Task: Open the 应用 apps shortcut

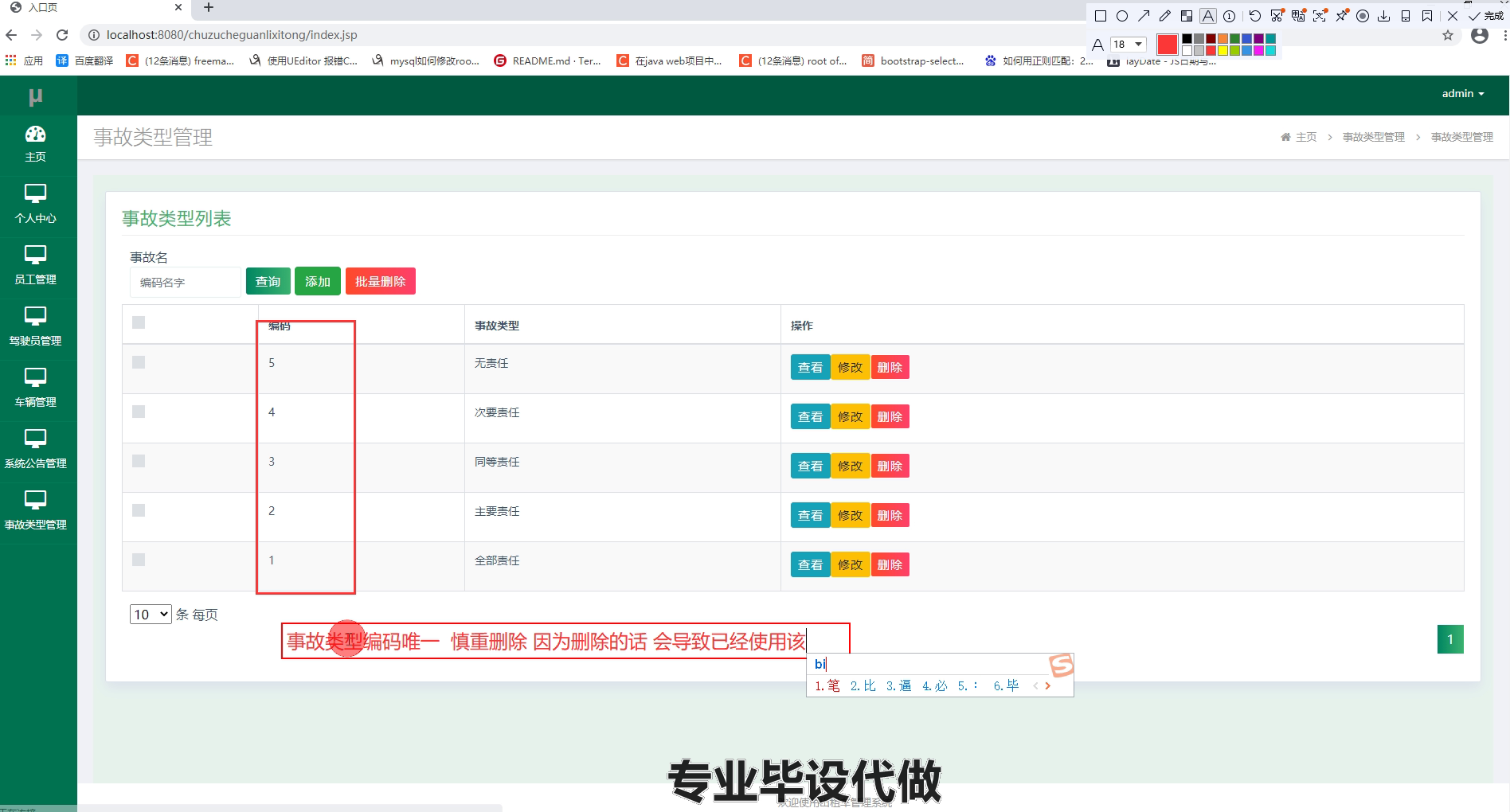Action: 25,61
